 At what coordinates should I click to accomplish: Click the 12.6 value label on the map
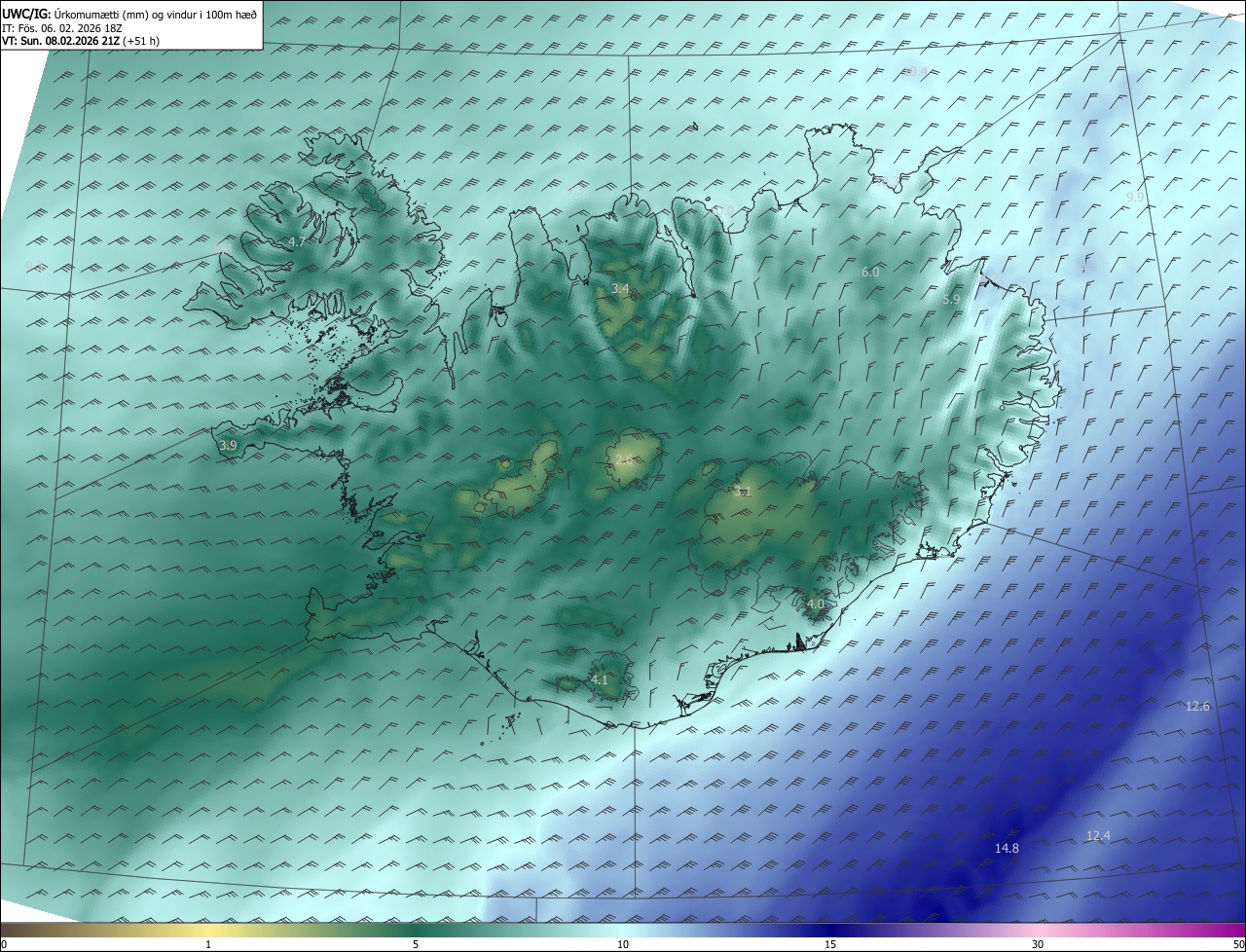point(1197,706)
